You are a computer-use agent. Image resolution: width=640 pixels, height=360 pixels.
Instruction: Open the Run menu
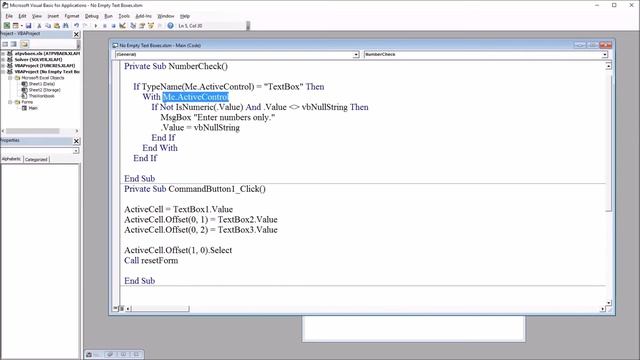point(108,16)
